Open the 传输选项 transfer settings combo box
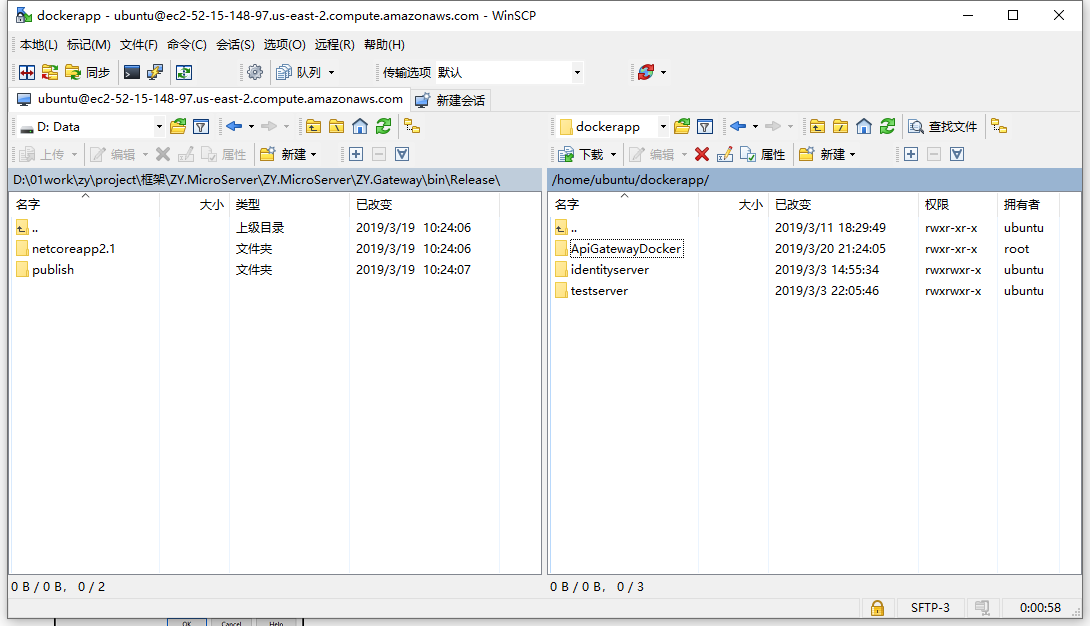Screen dimensions: 1090x626 509,72
